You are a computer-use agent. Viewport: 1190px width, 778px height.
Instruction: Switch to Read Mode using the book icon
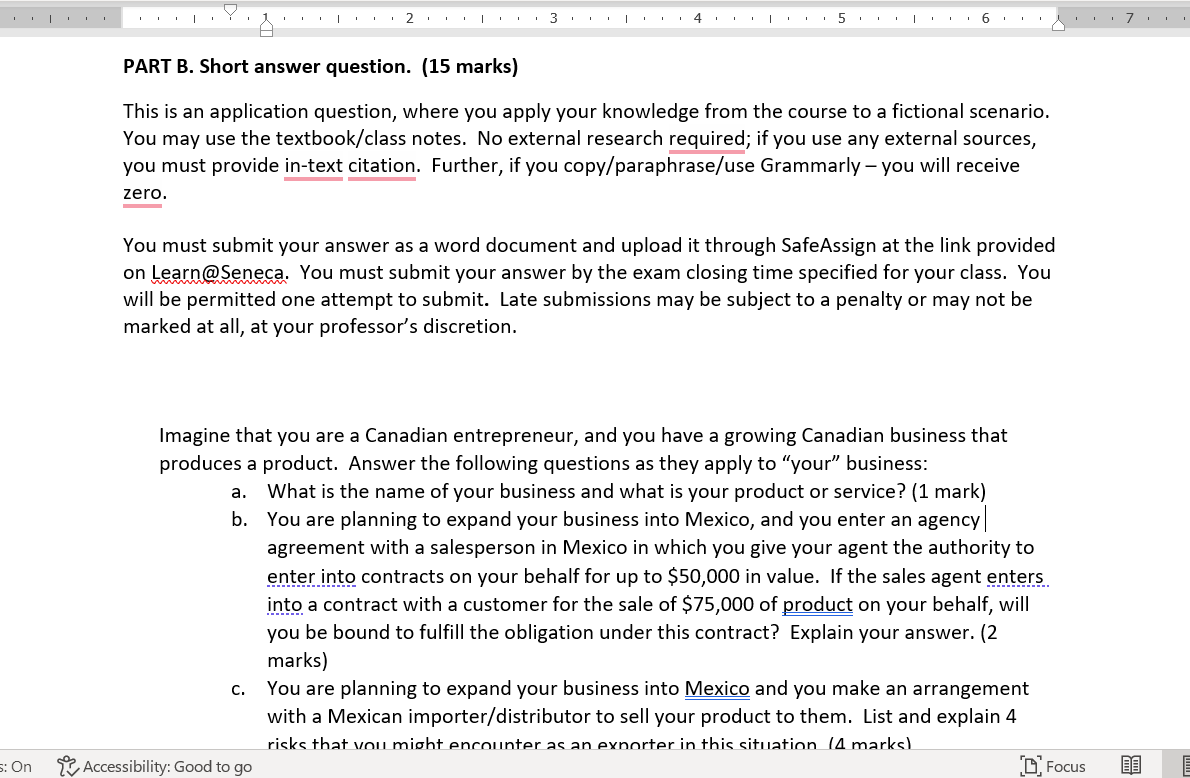(x=1130, y=765)
